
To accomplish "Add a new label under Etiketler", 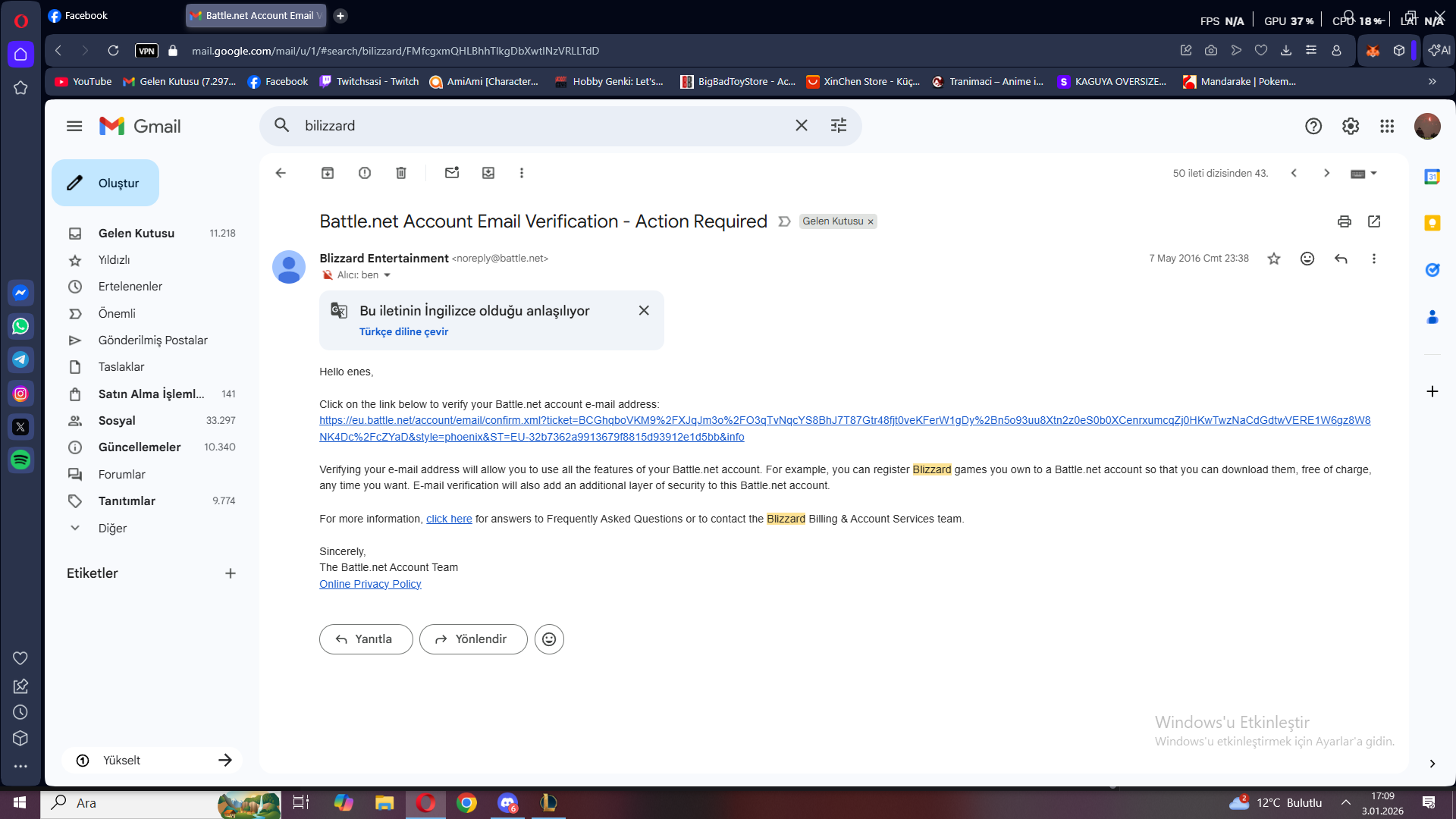I will click(231, 573).
